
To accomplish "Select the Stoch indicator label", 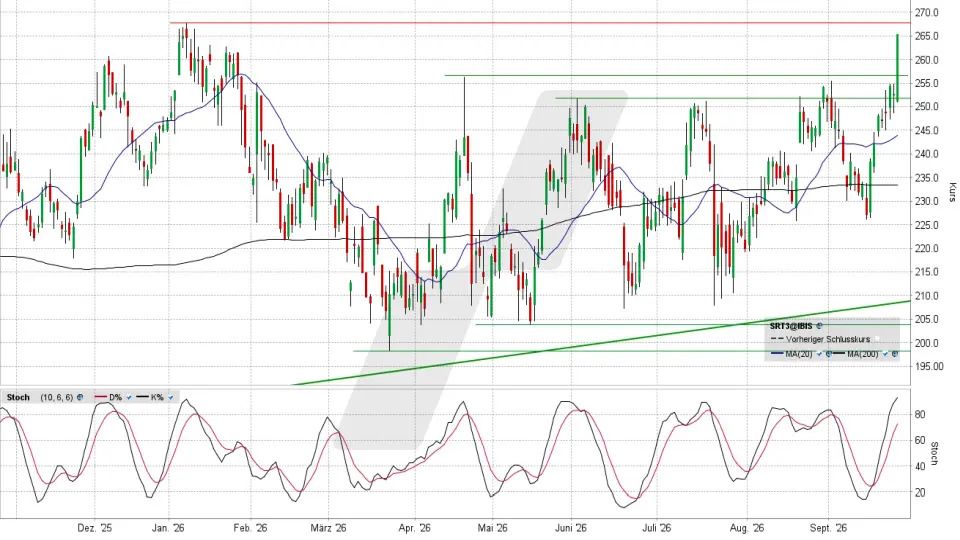I will 18,397.
